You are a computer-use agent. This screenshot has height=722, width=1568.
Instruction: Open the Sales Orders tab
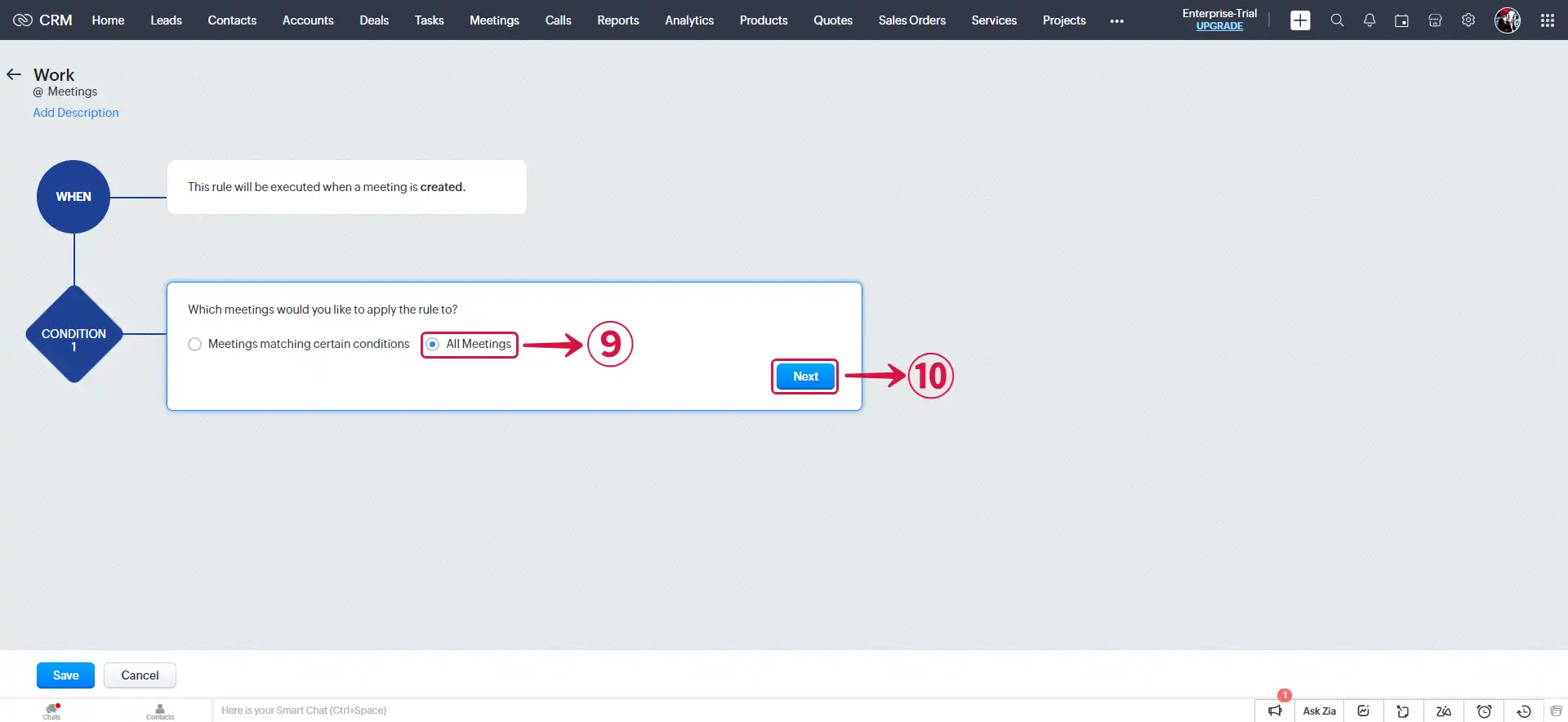click(912, 20)
